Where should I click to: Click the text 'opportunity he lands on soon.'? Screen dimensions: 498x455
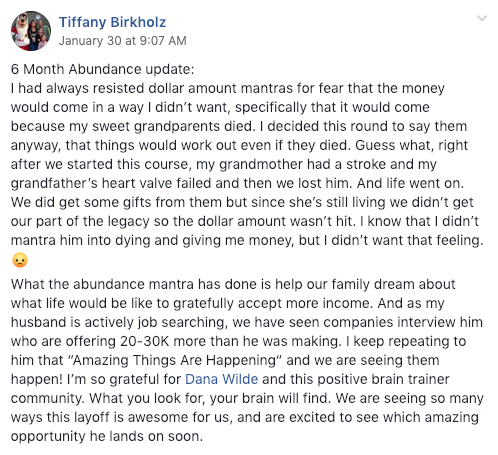[107, 436]
